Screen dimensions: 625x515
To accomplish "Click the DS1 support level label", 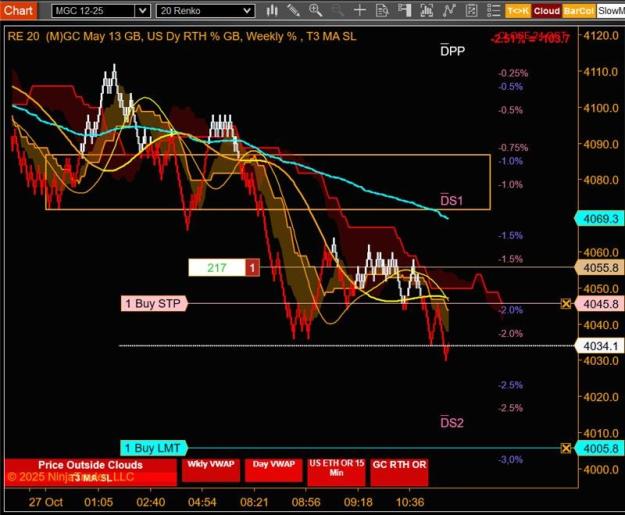I will [x=451, y=200].
